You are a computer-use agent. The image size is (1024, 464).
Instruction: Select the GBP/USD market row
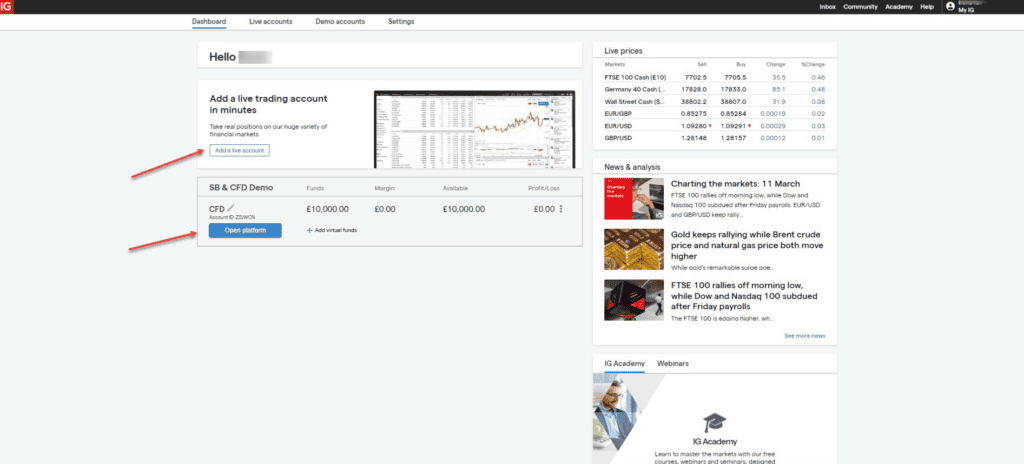coord(714,138)
